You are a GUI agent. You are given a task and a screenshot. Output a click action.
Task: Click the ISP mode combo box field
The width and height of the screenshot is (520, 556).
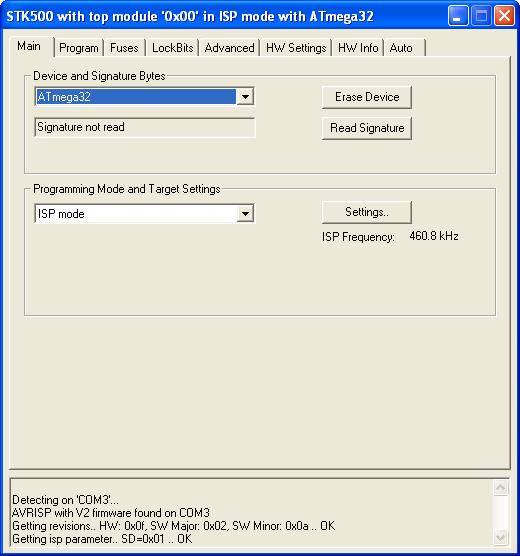tap(144, 213)
